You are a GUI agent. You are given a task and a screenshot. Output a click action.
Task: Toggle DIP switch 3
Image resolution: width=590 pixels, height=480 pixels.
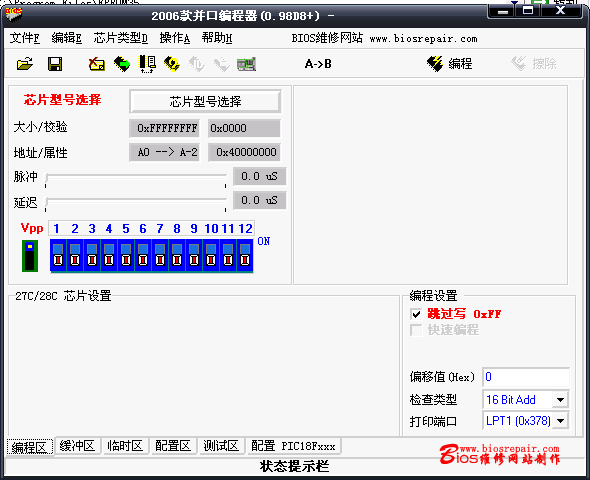click(92, 255)
